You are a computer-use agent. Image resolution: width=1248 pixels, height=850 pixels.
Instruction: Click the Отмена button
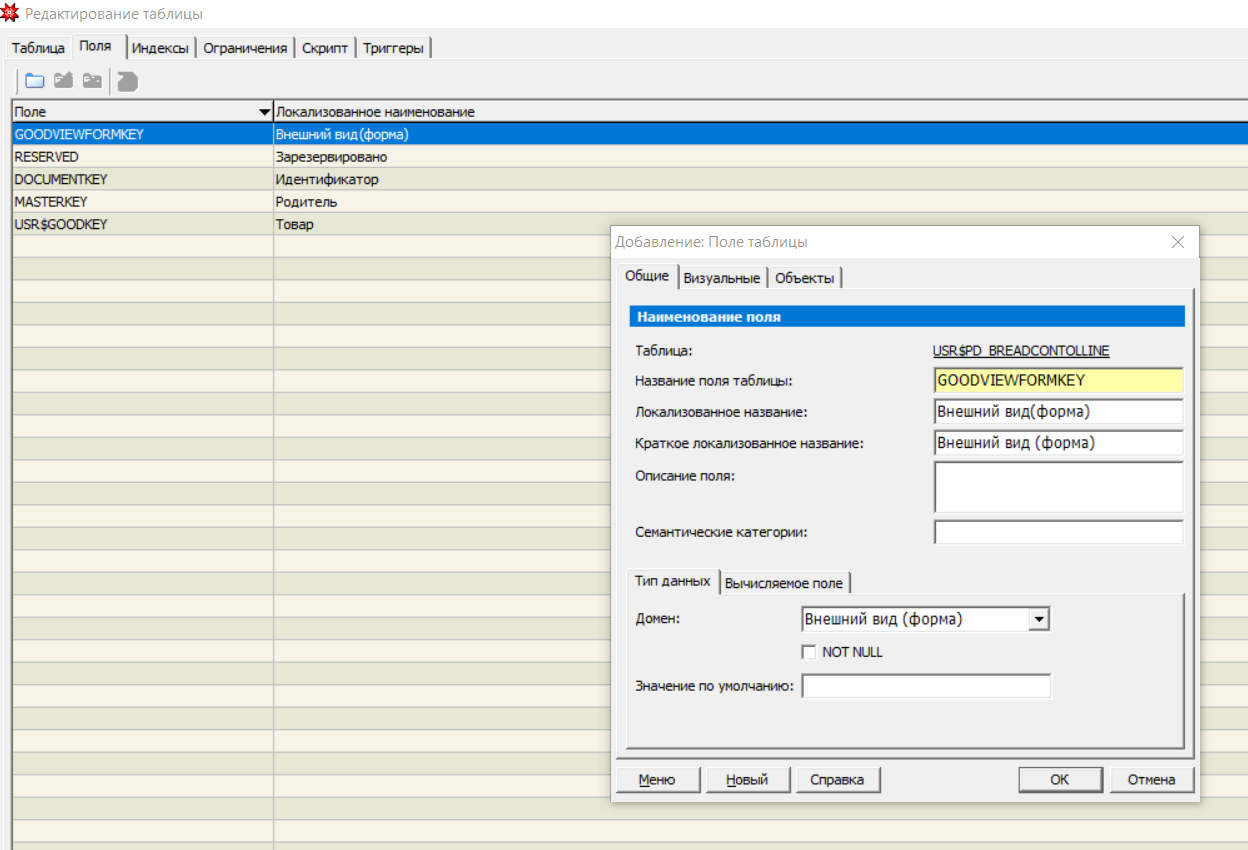pyautogui.click(x=1151, y=780)
